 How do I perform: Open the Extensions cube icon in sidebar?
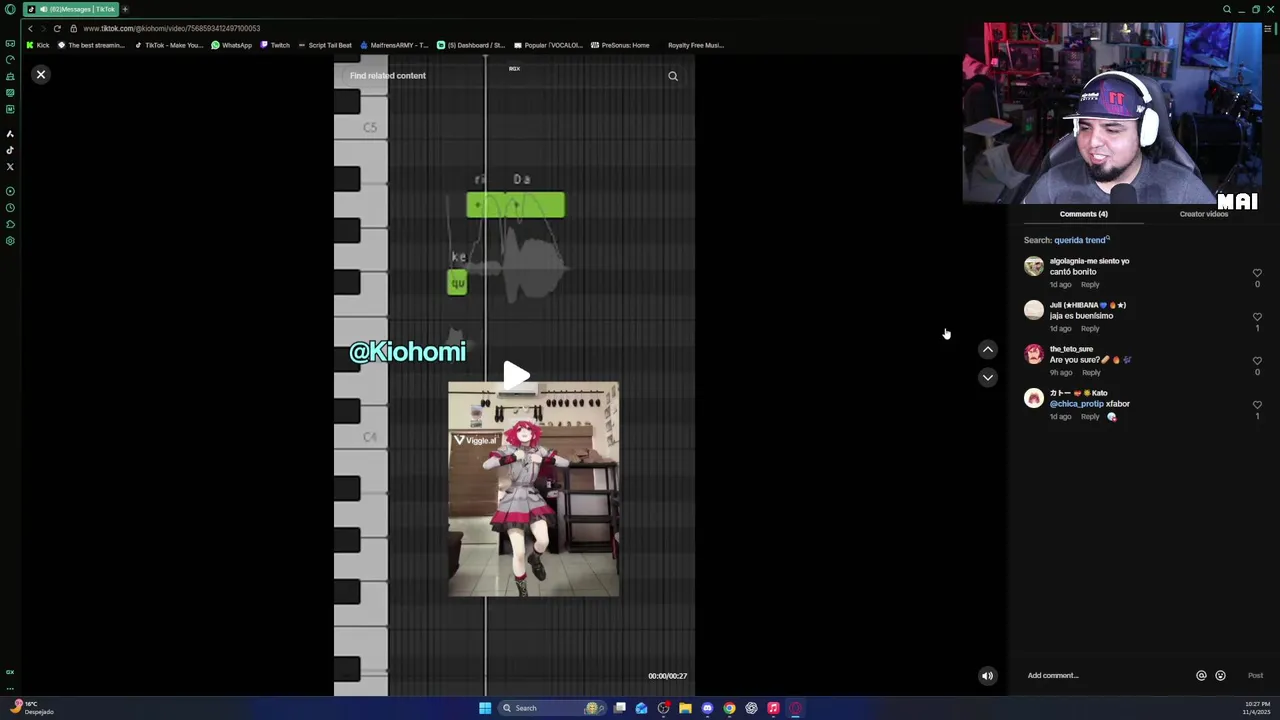(x=10, y=224)
